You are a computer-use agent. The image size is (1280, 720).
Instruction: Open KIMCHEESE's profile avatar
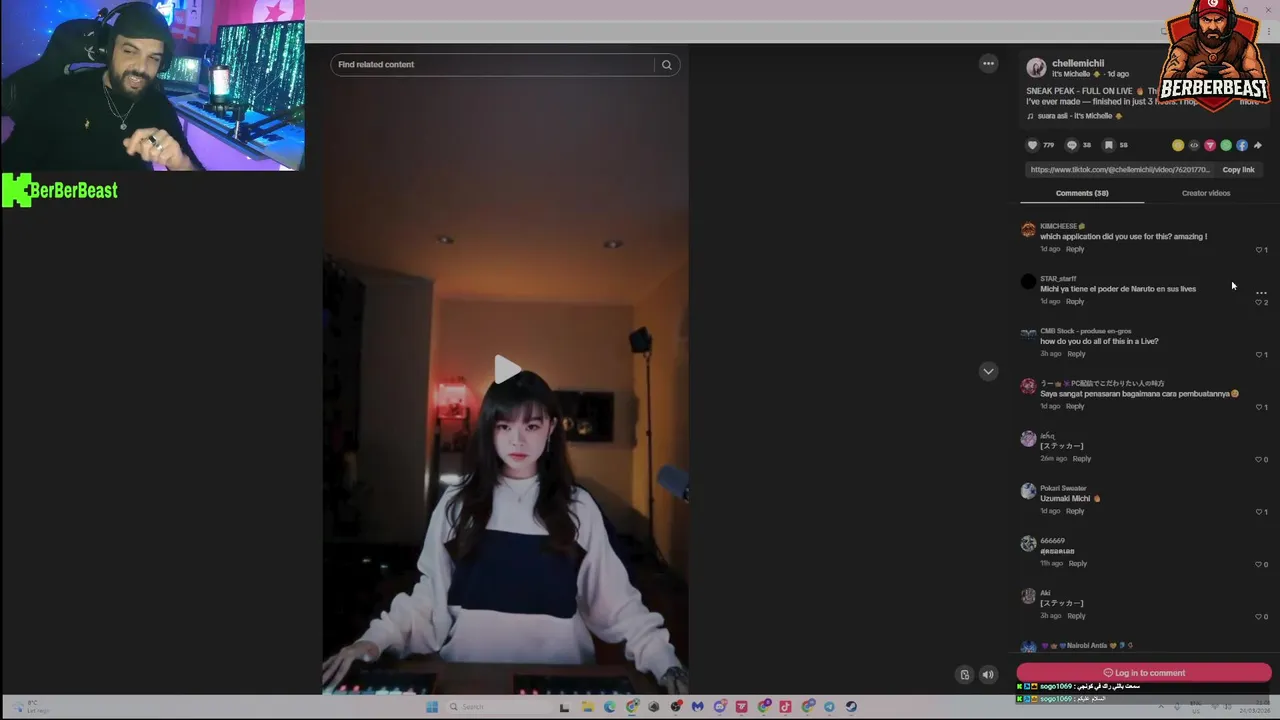point(1028,230)
